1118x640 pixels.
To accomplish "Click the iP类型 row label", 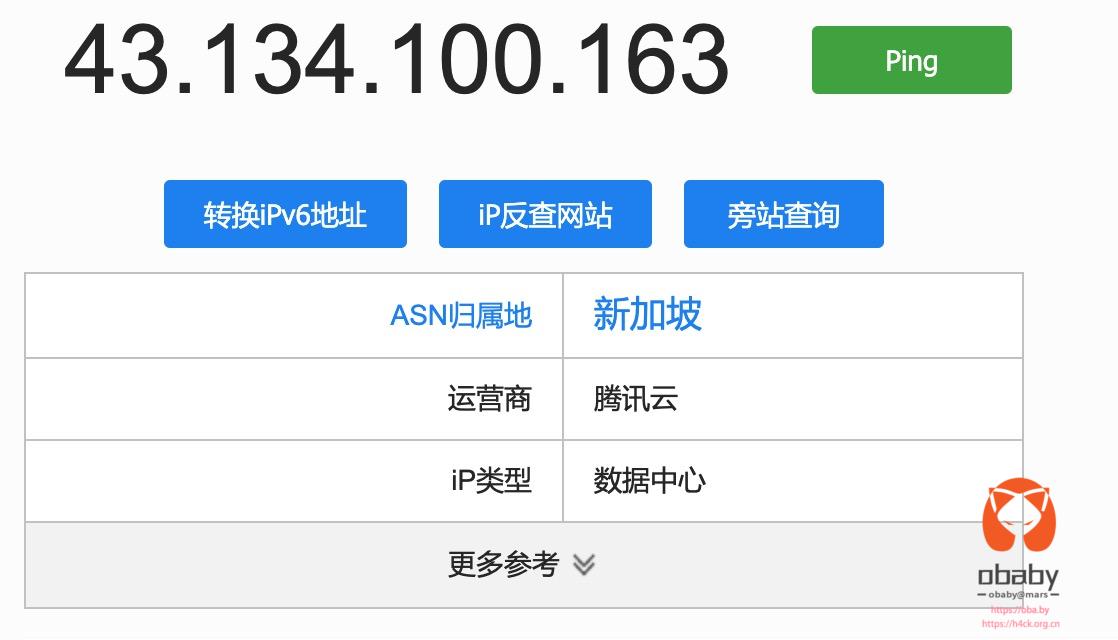I will 491,480.
